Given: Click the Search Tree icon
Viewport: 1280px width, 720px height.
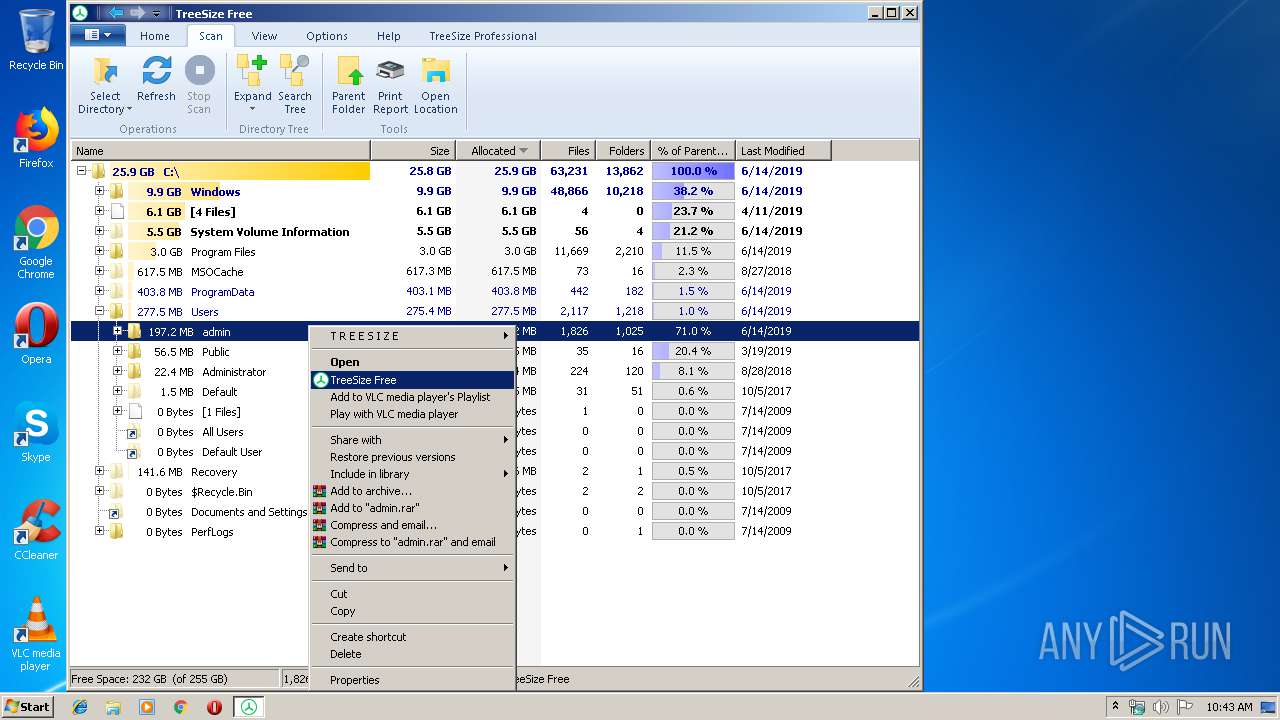Looking at the screenshot, I should point(294,71).
